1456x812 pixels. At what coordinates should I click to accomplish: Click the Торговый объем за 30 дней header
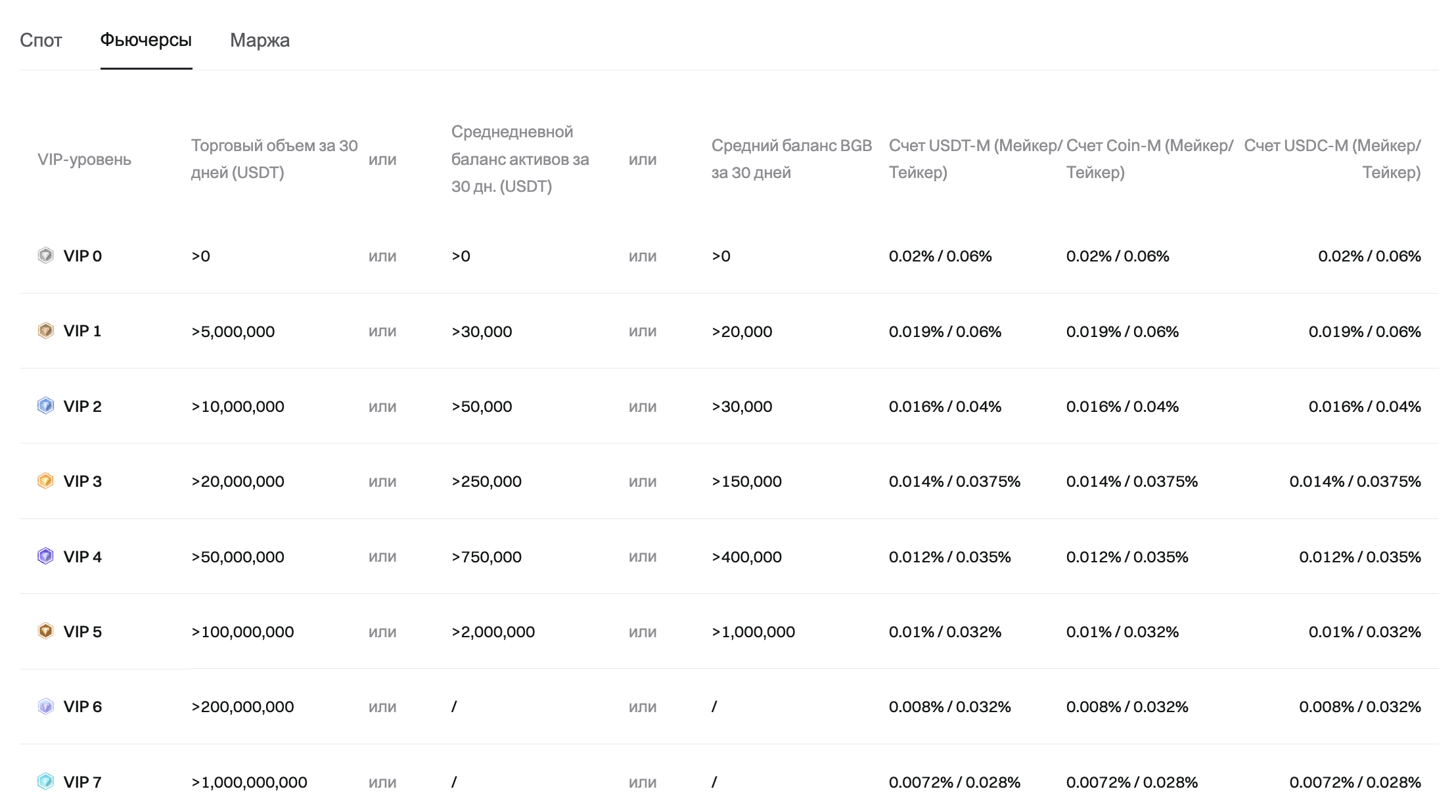pyautogui.click(x=275, y=159)
